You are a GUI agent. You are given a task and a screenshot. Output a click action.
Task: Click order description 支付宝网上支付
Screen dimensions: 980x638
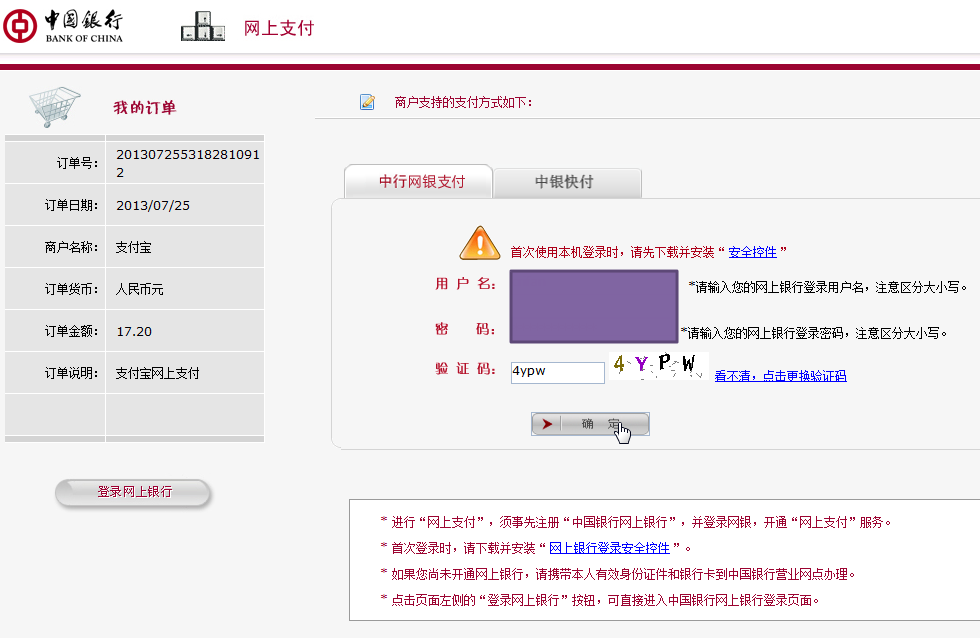click(158, 373)
